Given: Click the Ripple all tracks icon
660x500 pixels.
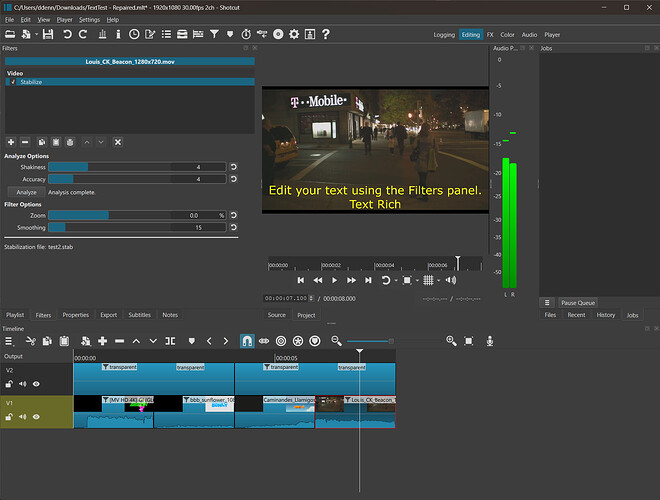Looking at the screenshot, I should [x=298, y=341].
